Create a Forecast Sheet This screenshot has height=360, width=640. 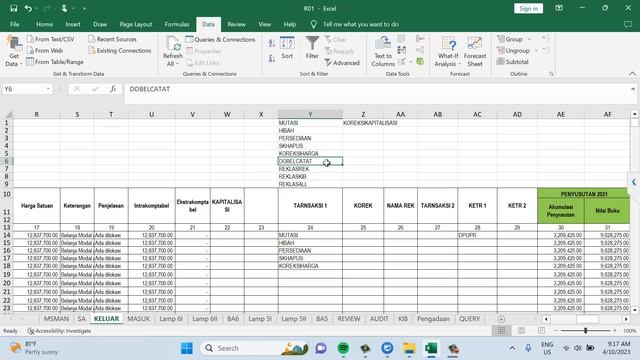tap(475, 51)
